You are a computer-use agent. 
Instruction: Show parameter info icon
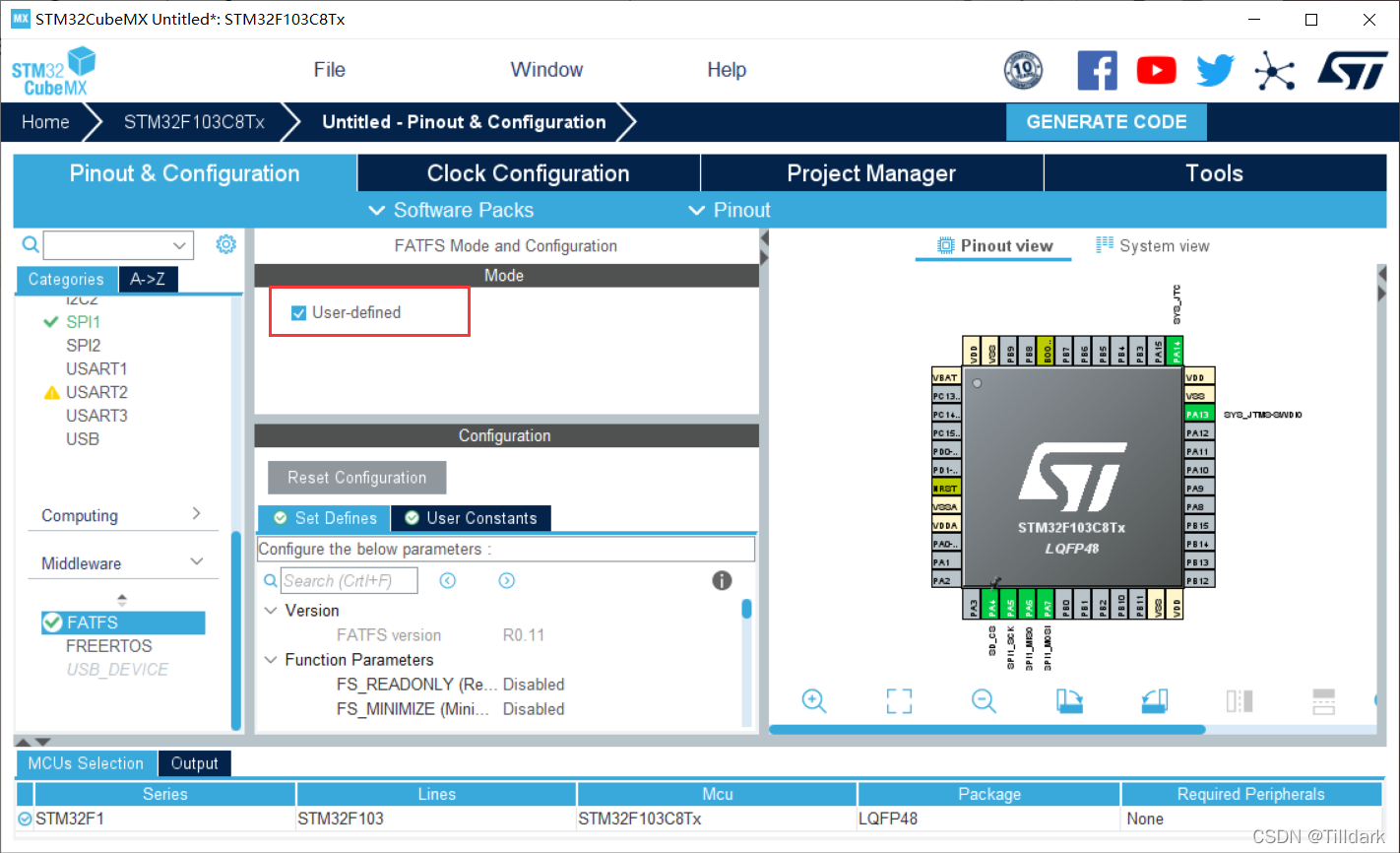(x=722, y=580)
